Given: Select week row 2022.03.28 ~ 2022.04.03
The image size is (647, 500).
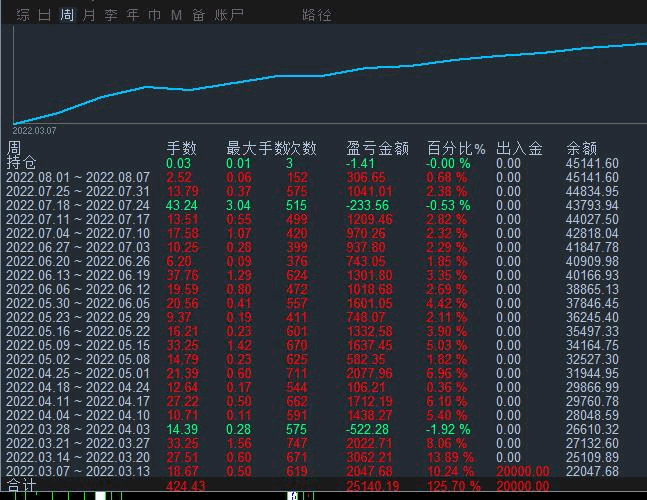Looking at the screenshot, I should [x=77, y=429].
